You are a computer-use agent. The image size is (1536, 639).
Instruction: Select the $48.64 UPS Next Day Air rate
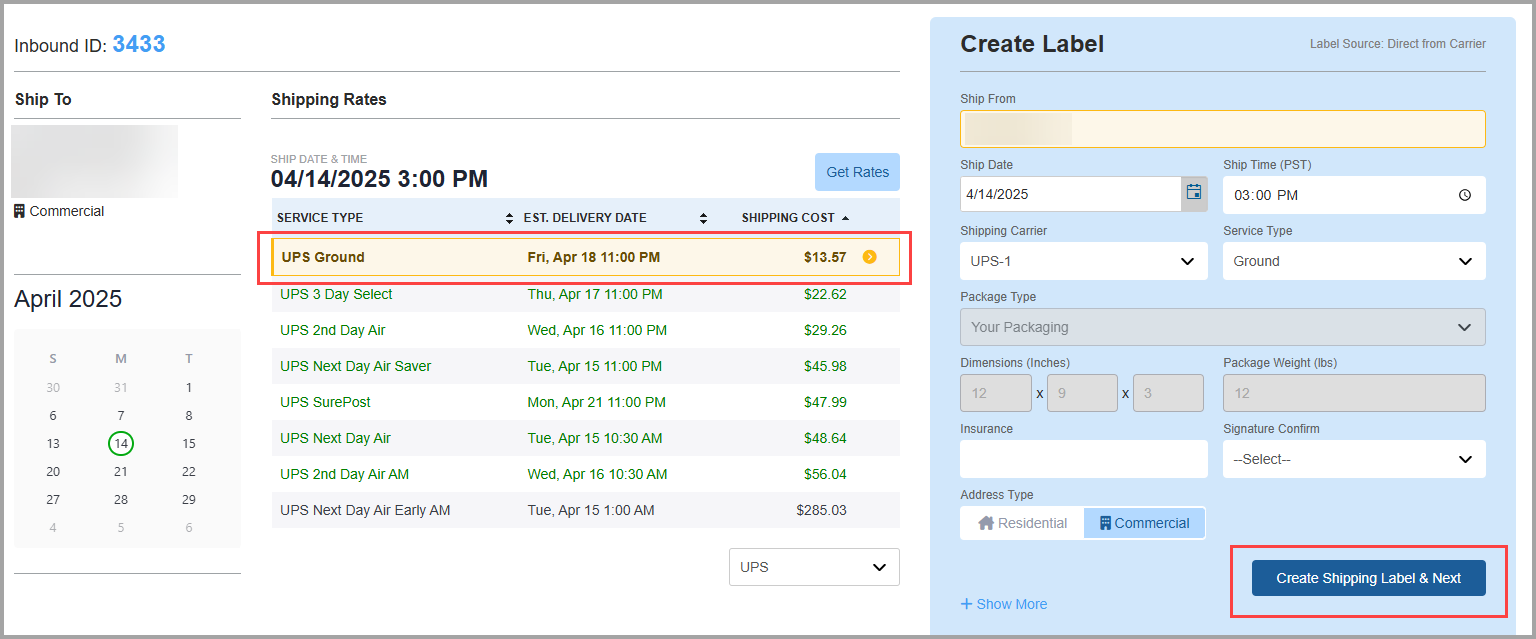(x=585, y=438)
